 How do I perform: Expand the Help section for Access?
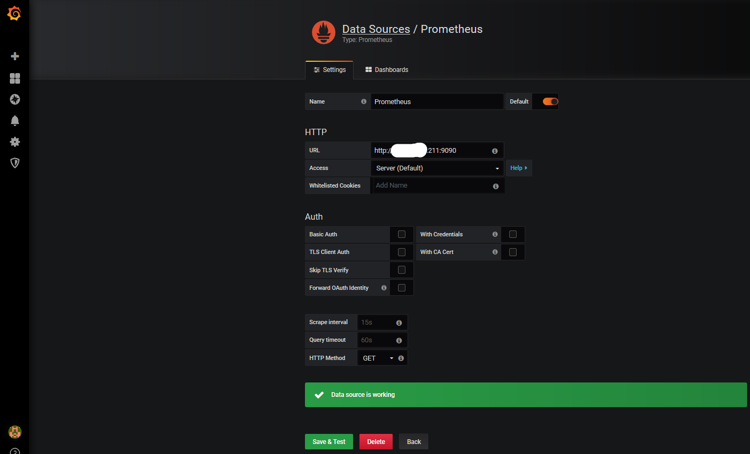(x=519, y=168)
